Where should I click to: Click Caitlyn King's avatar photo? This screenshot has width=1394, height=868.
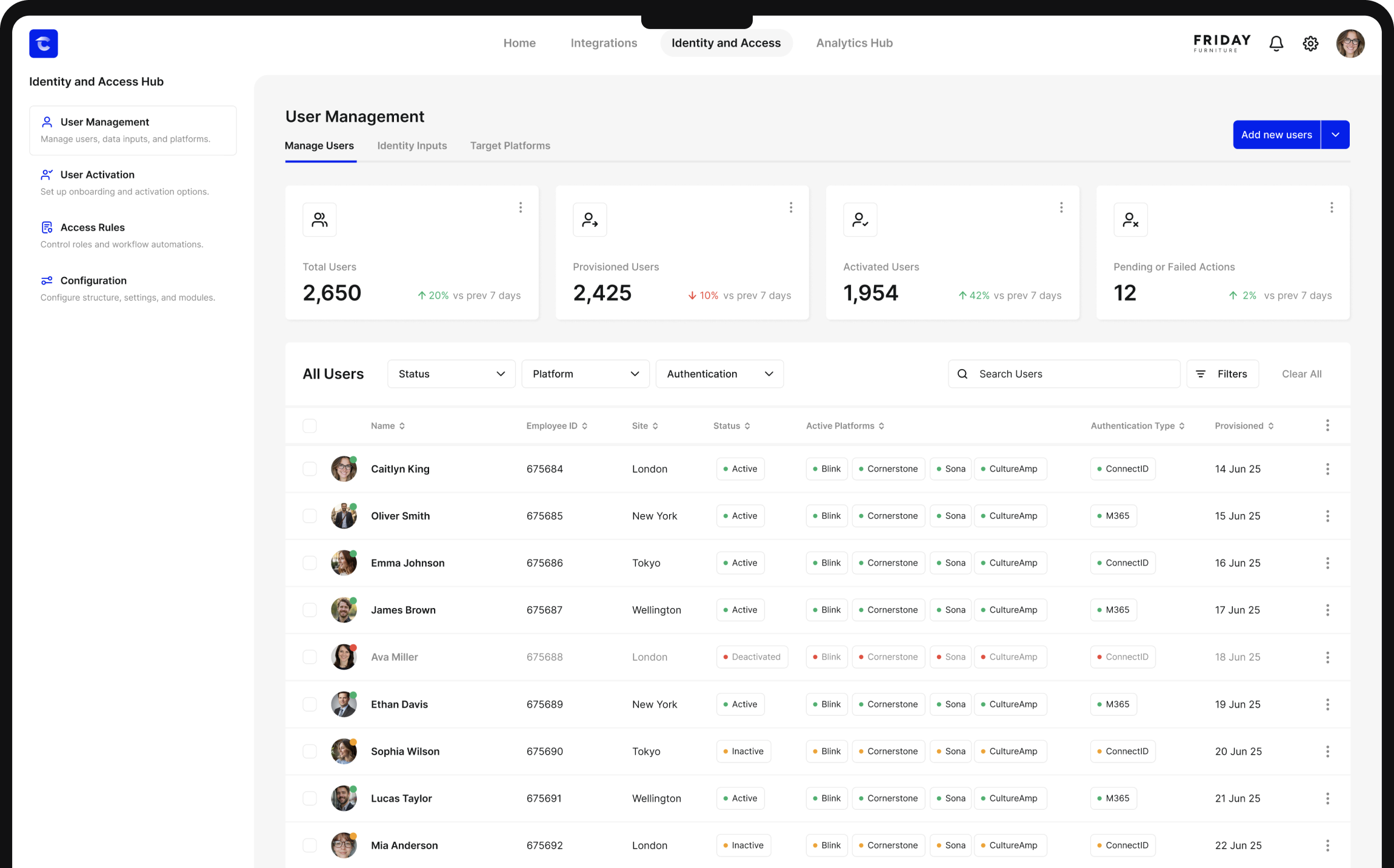(x=344, y=469)
